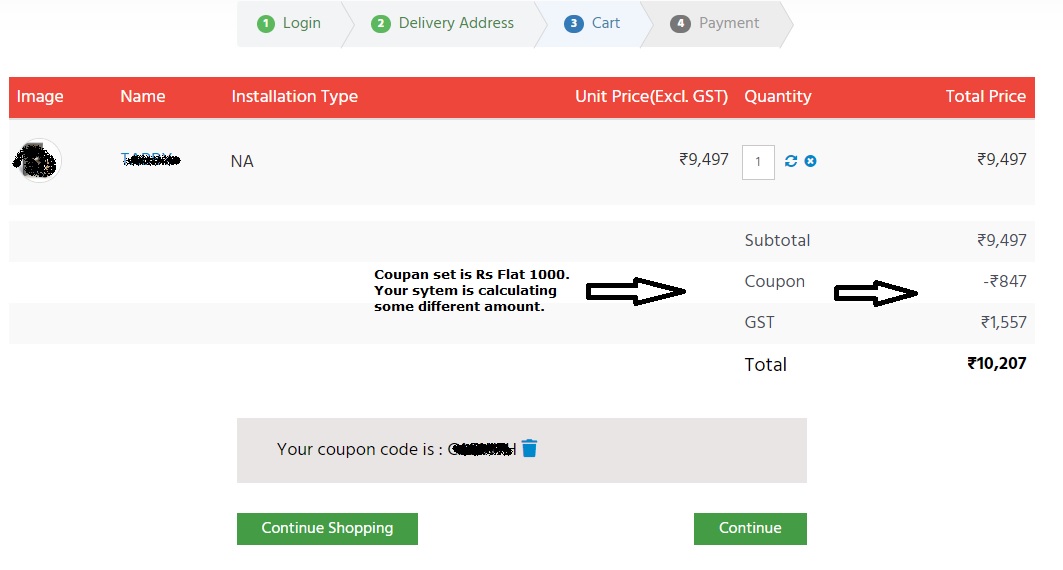Open the product image thumbnail
Image resolution: width=1063 pixels, height=570 pixels.
point(38,160)
